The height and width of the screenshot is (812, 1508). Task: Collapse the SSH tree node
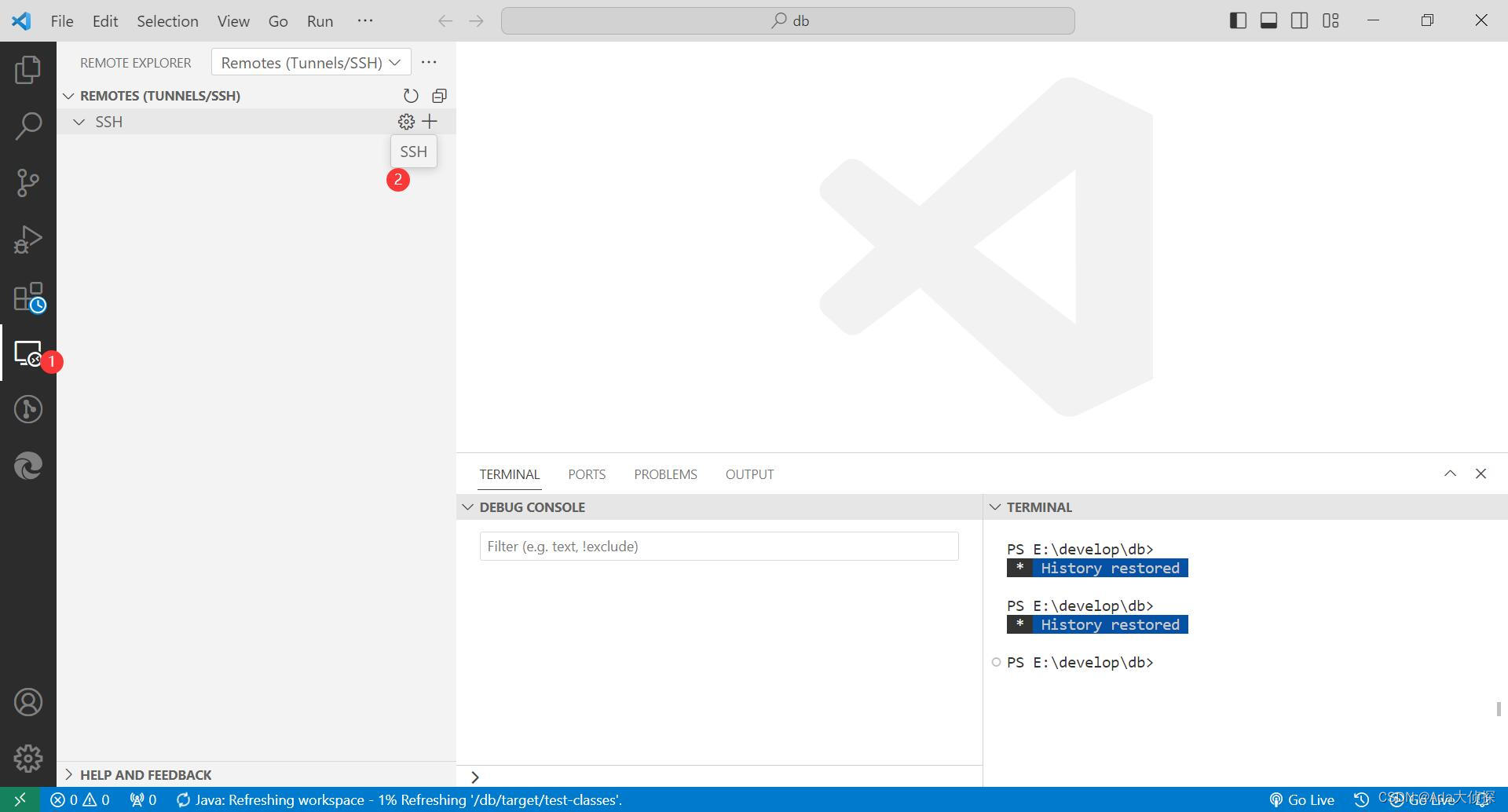79,122
